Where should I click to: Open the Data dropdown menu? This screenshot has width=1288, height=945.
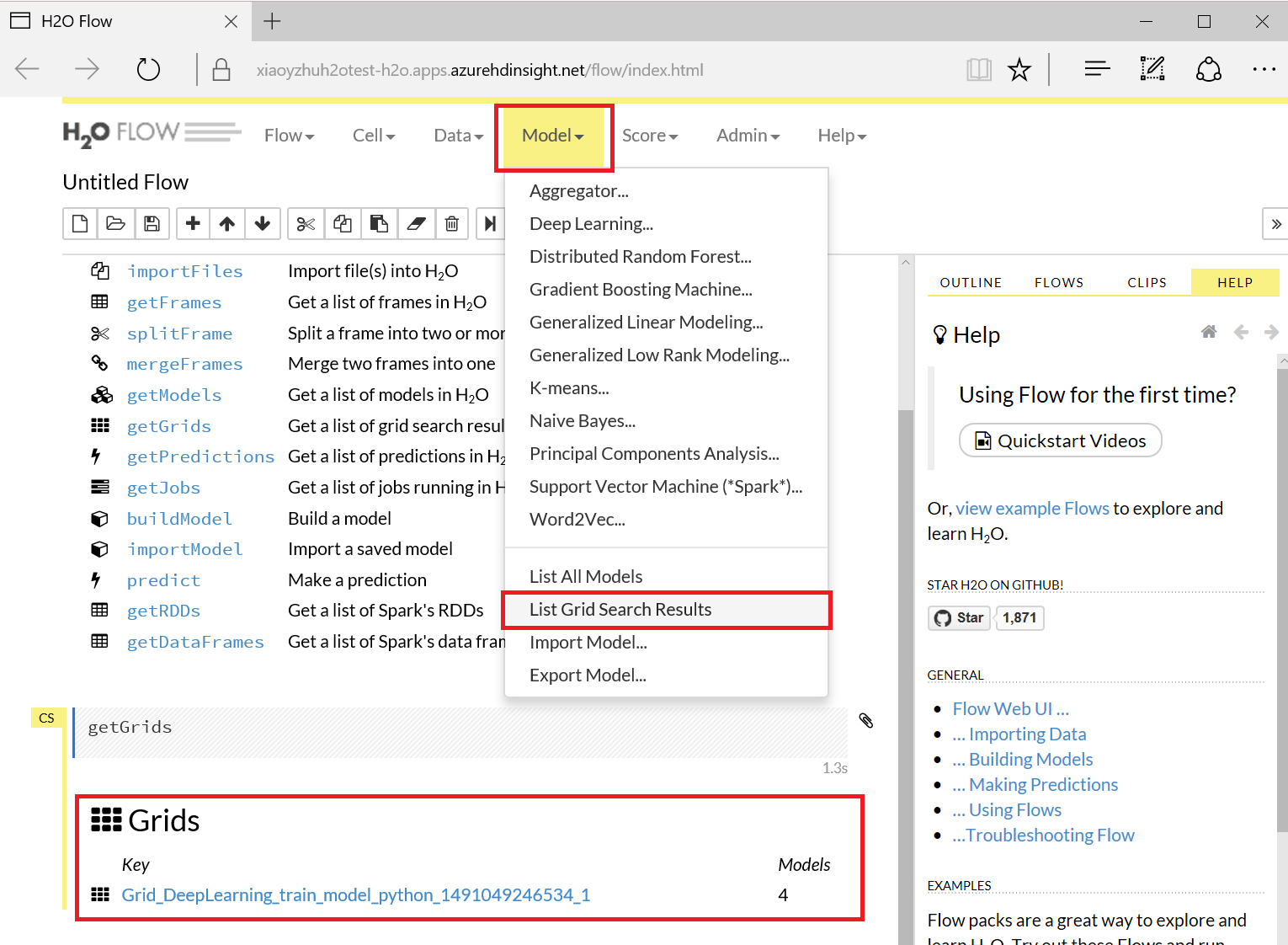[459, 136]
